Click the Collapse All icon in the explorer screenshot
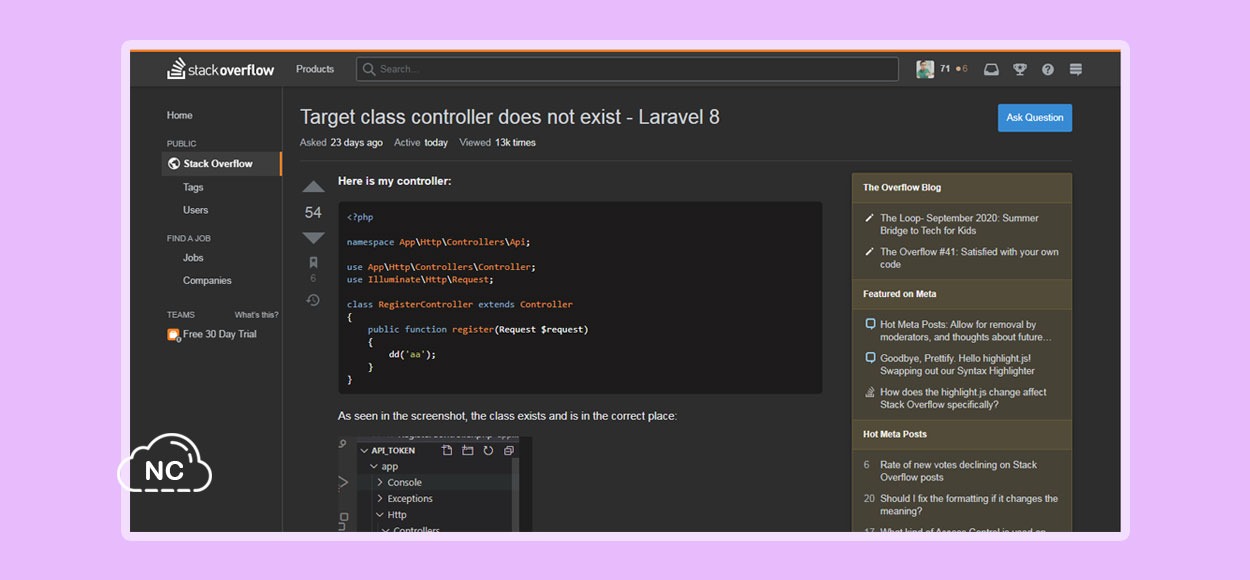This screenshot has width=1250, height=580. click(x=509, y=450)
